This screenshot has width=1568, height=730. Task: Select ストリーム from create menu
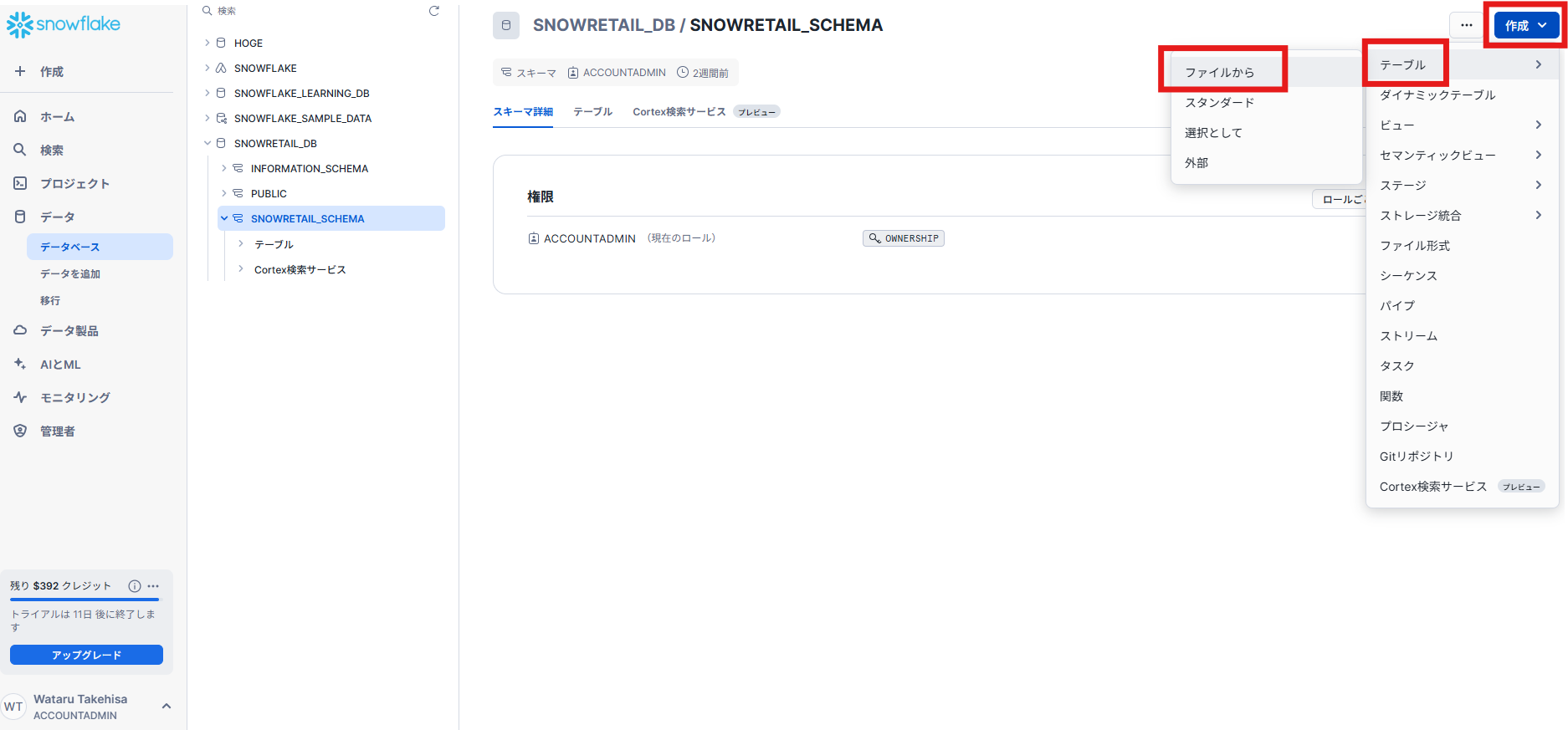pyautogui.click(x=1462, y=335)
